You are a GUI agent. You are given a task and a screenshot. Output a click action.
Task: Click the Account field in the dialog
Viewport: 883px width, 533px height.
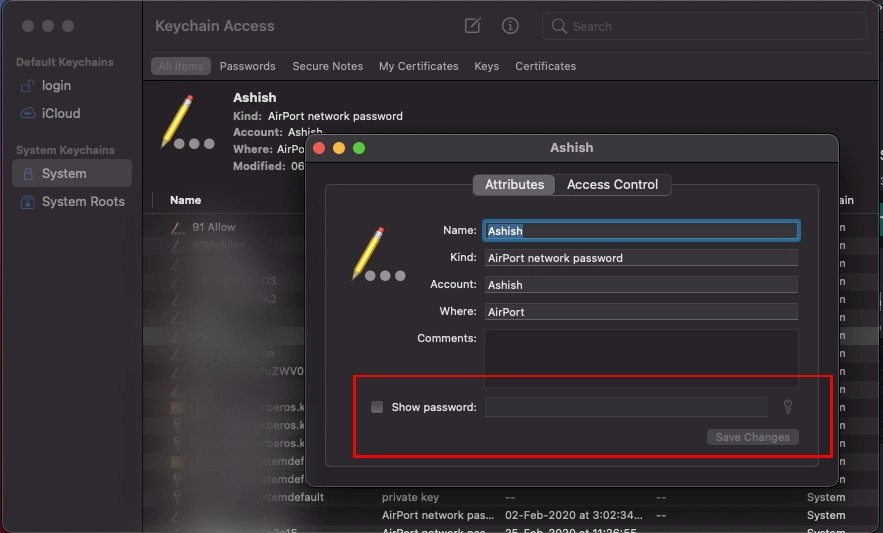point(641,285)
